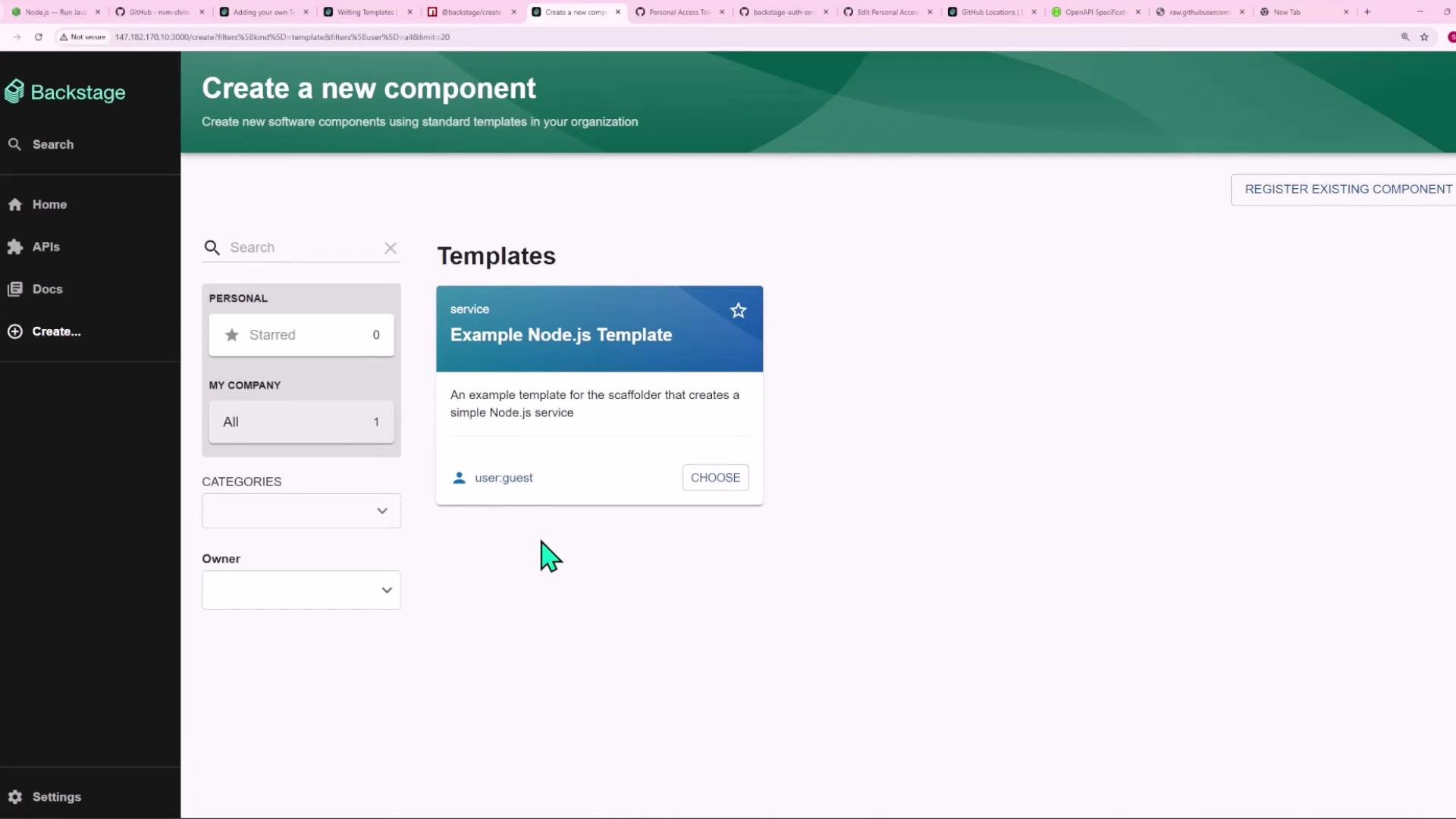Viewport: 1456px width, 819px height.
Task: Click the Settings gear icon
Action: [15, 796]
